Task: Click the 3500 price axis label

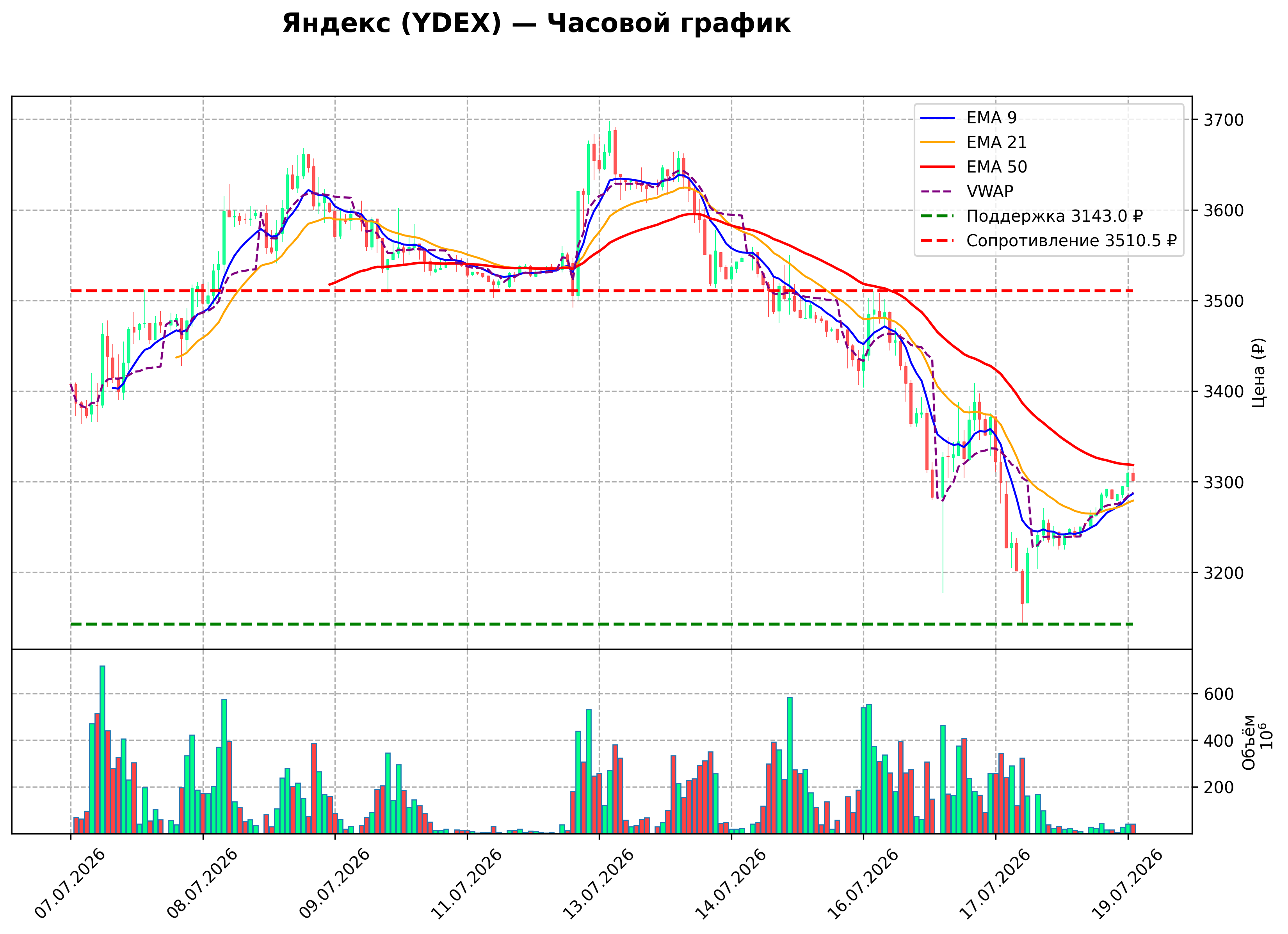Action: (1224, 301)
